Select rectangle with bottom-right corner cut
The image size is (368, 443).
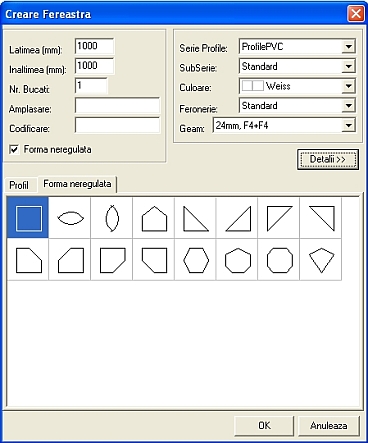pos(112,260)
